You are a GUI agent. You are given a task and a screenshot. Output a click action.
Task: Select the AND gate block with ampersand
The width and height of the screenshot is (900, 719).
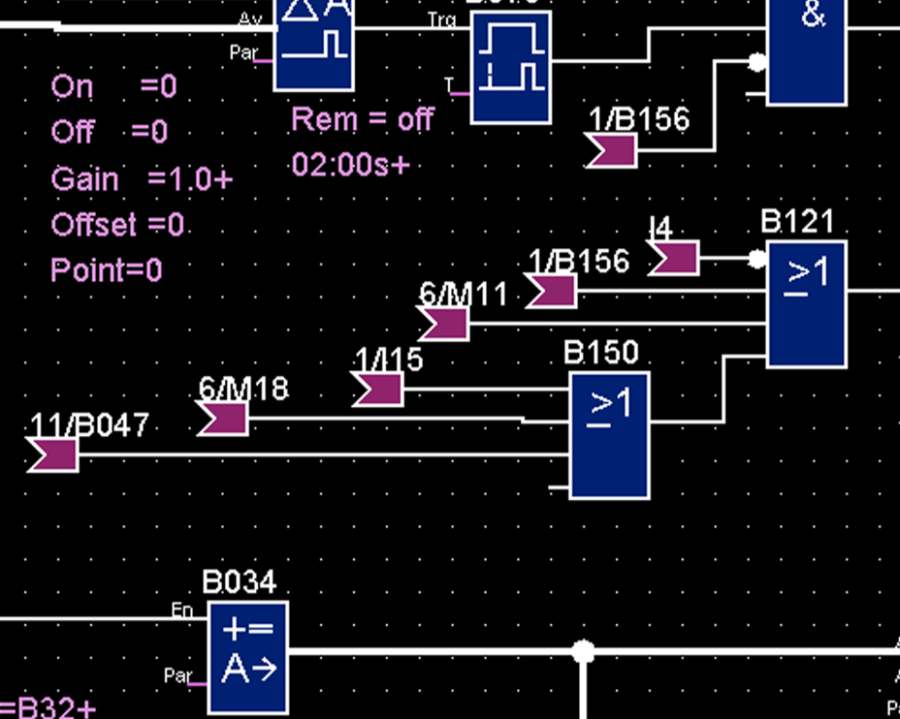pos(806,50)
